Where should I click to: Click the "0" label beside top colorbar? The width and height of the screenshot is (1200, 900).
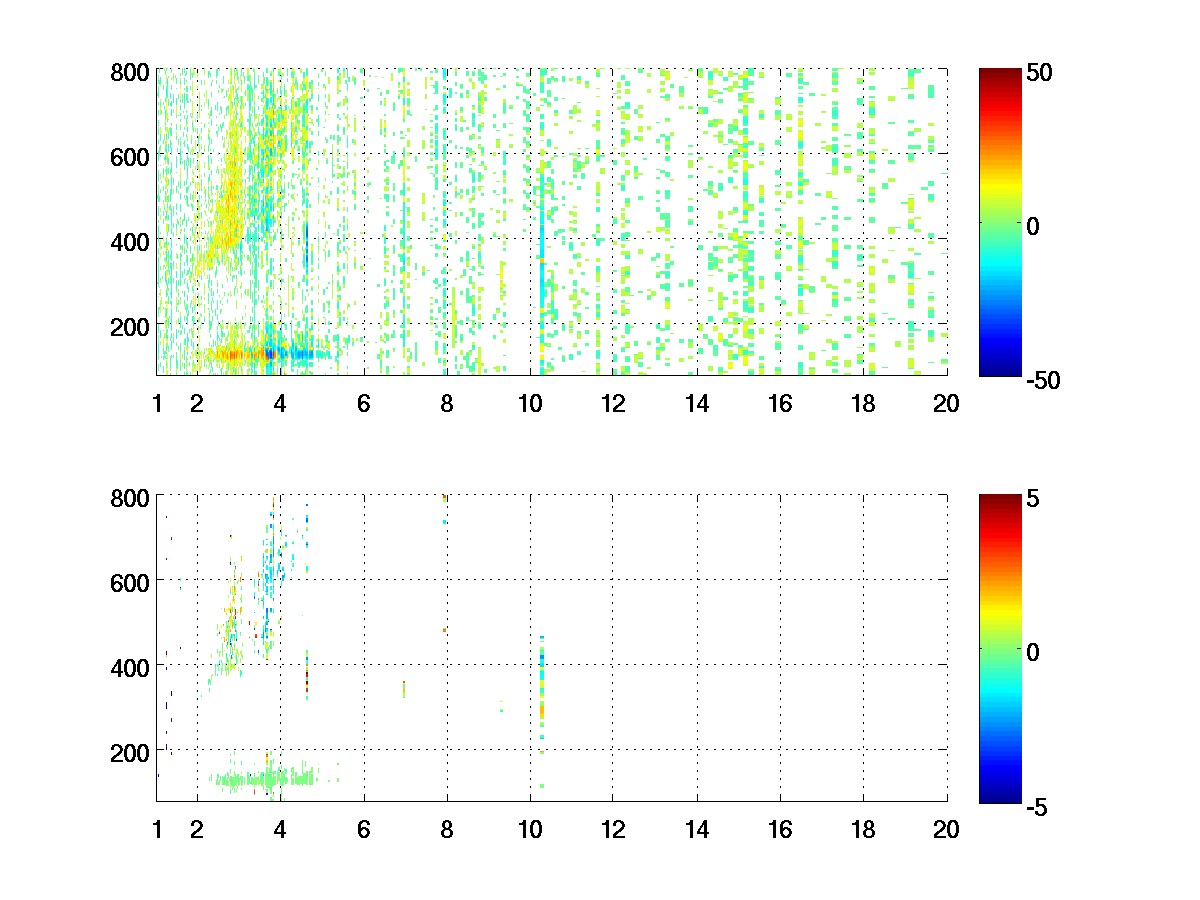tap(1034, 226)
